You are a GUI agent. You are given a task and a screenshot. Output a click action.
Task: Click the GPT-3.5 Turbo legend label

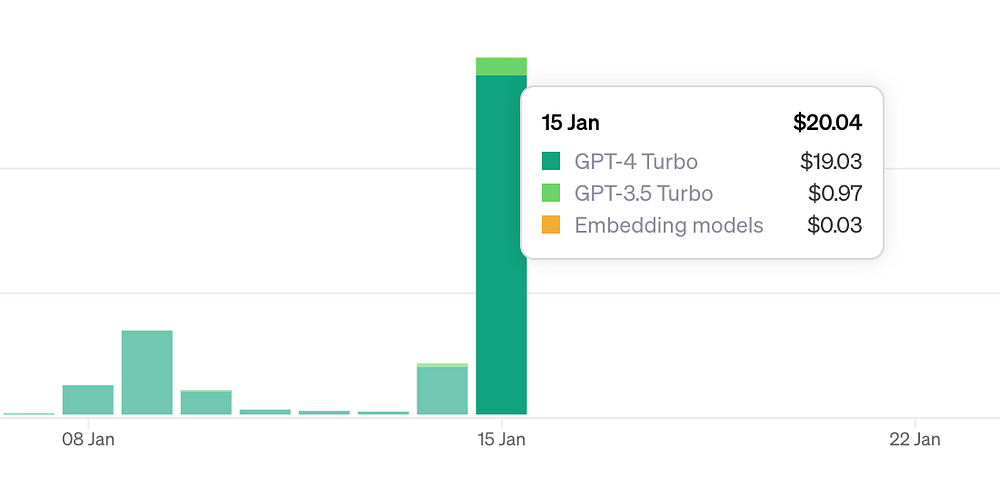[643, 193]
